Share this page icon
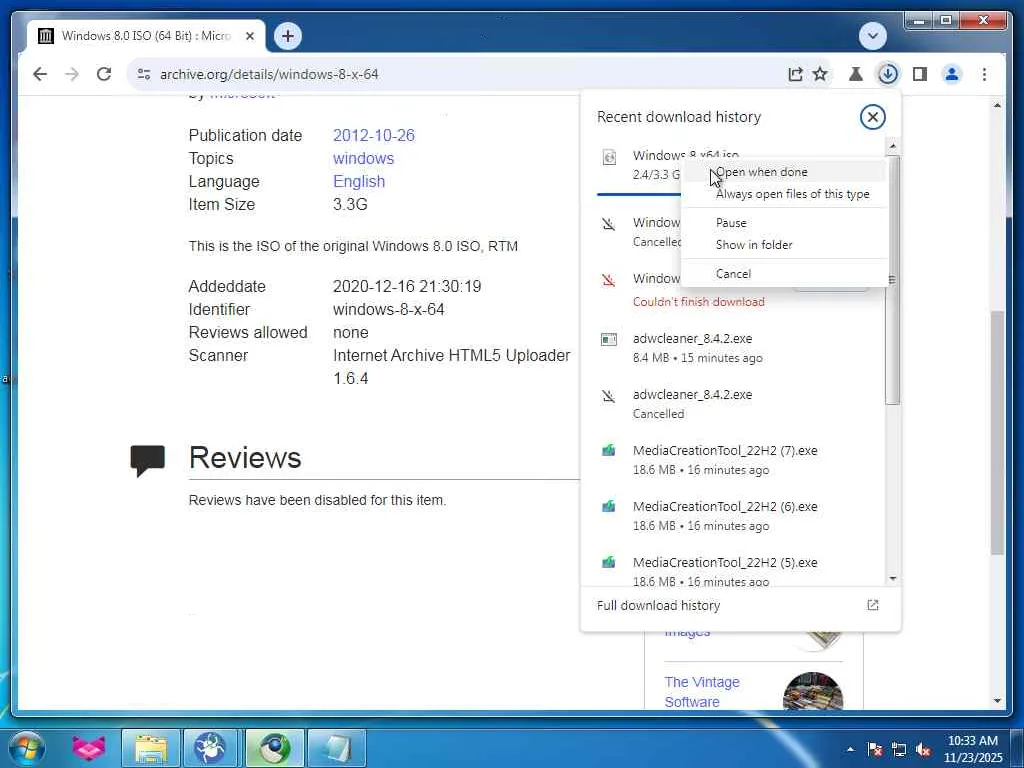This screenshot has width=1024, height=768. coord(795,74)
